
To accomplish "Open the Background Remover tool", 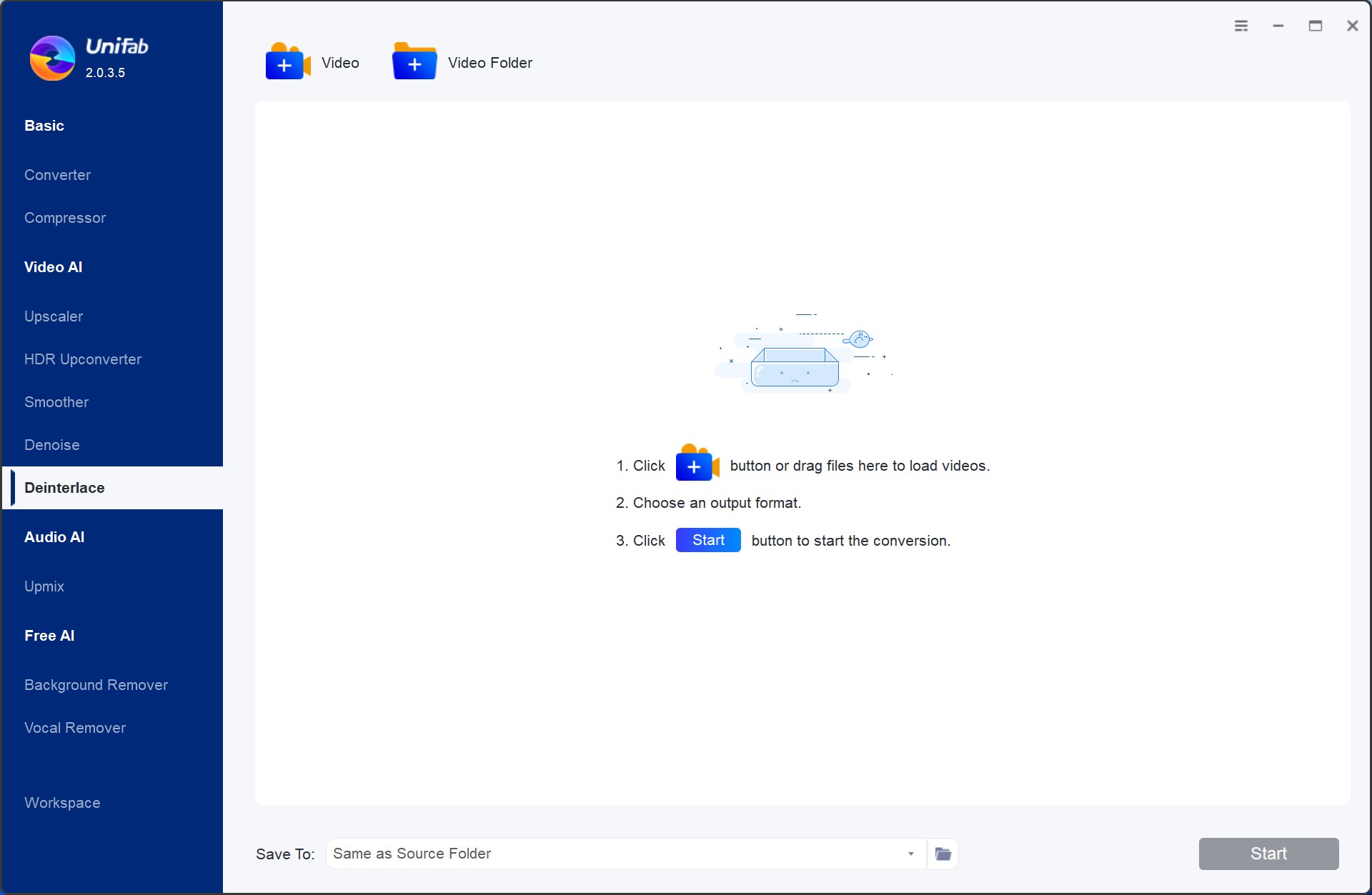I will tap(96, 684).
